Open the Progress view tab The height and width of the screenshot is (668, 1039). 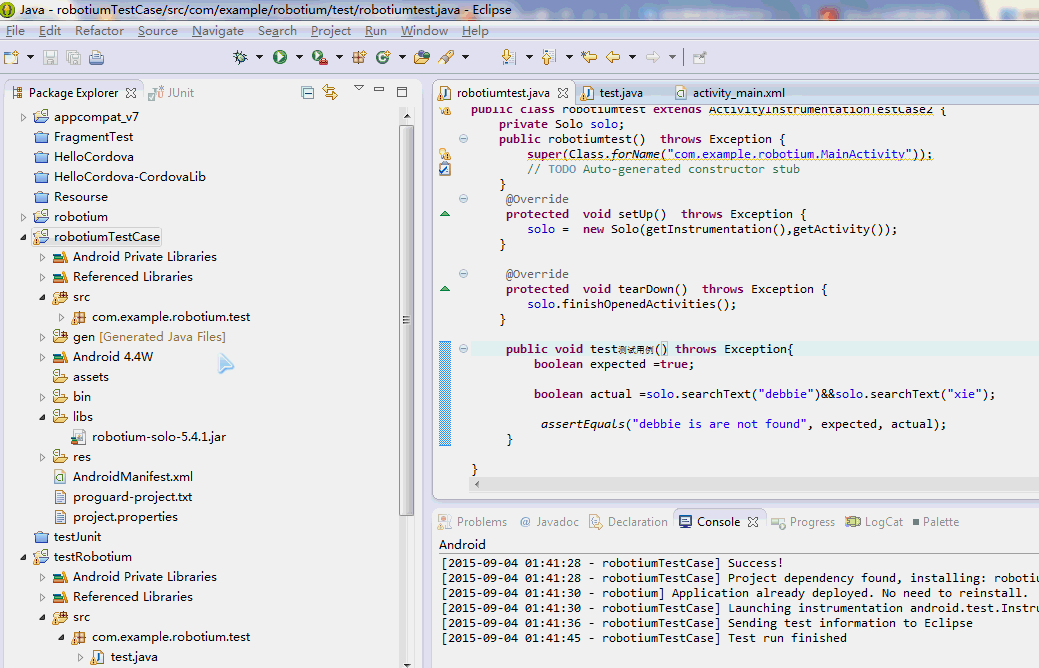pos(803,522)
